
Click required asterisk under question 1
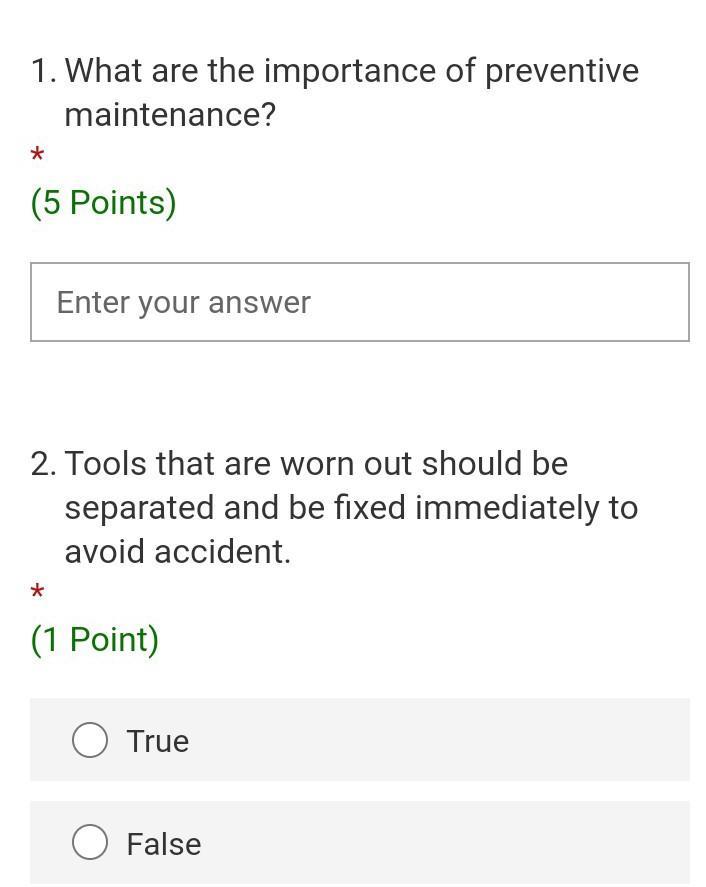pyautogui.click(x=37, y=154)
